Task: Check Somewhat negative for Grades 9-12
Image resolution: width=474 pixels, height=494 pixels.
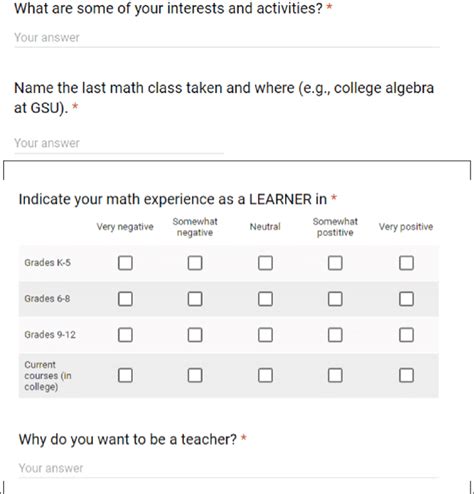Action: pos(195,335)
